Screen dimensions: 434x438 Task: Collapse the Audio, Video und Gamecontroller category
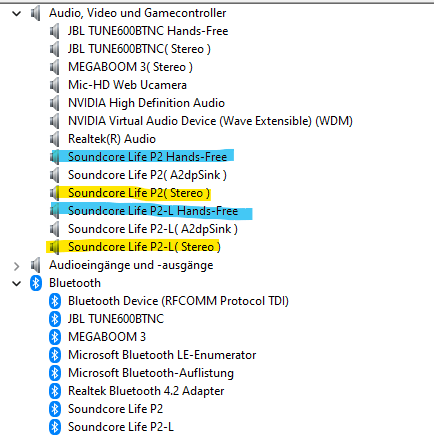[16, 14]
